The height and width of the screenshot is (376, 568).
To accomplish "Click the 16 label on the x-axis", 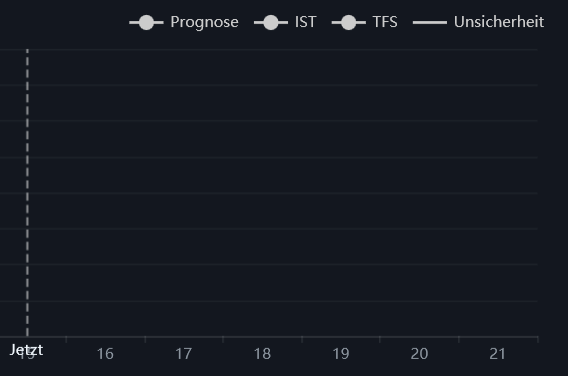I will [105, 354].
